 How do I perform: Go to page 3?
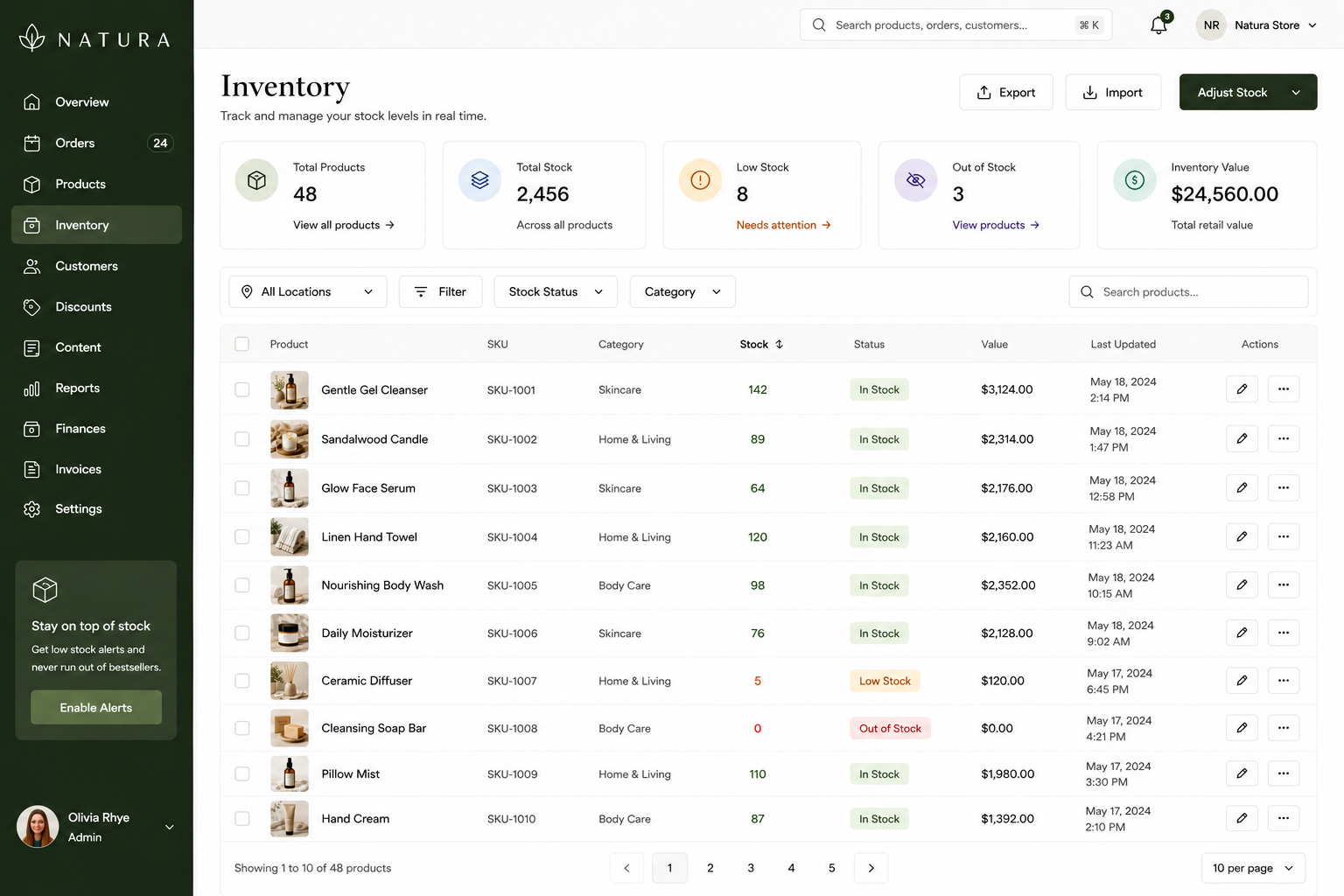pos(751,868)
